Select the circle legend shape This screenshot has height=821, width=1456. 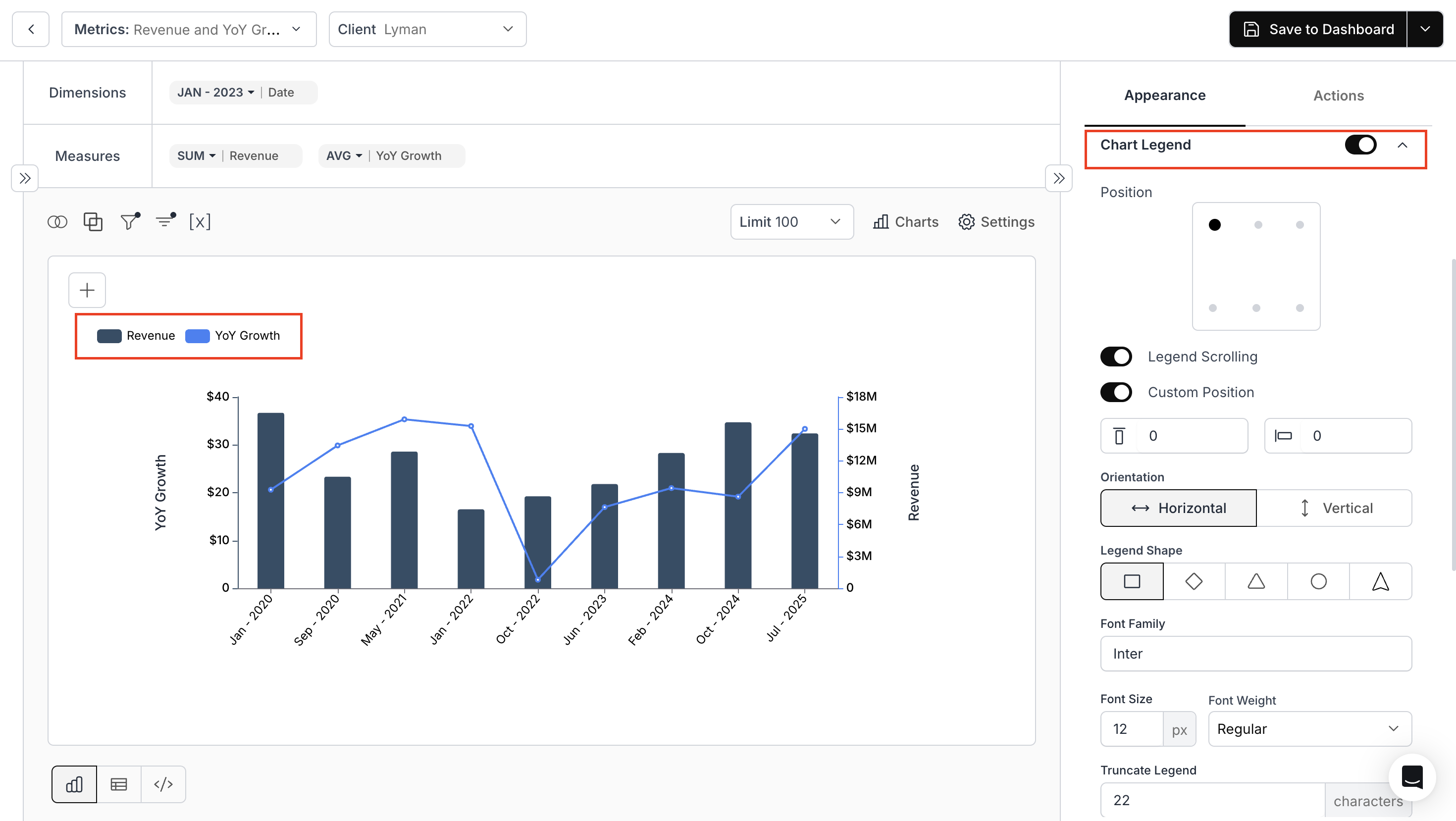(x=1318, y=581)
